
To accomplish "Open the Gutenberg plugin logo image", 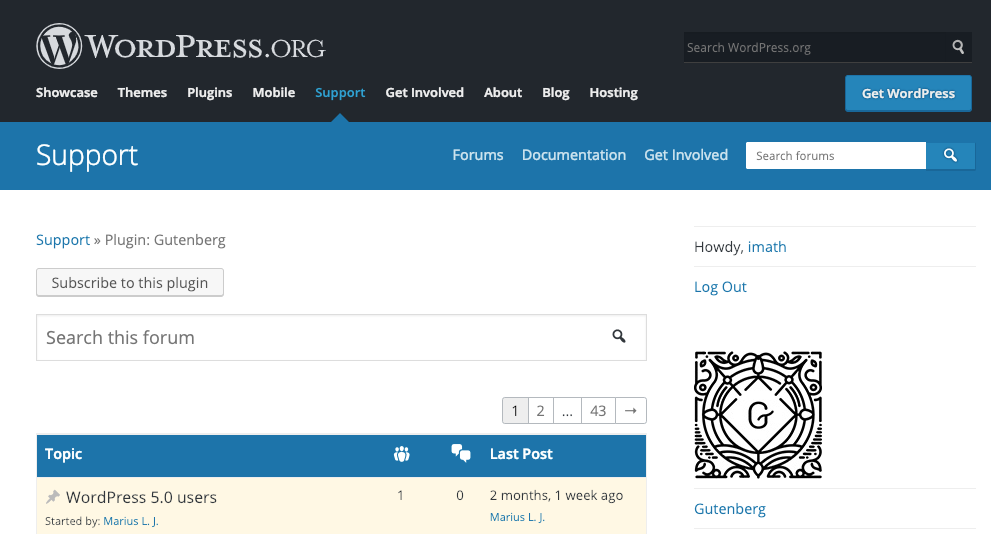I will [x=758, y=415].
